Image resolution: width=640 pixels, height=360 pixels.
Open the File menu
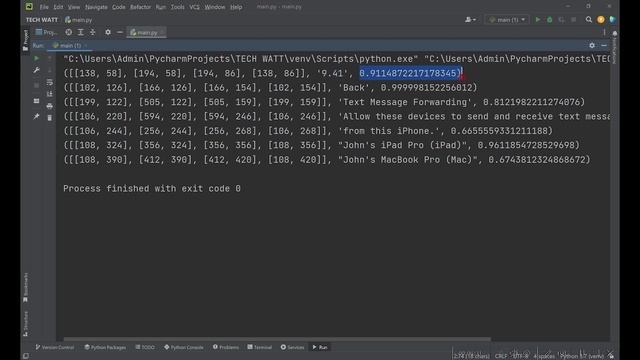point(44,7)
